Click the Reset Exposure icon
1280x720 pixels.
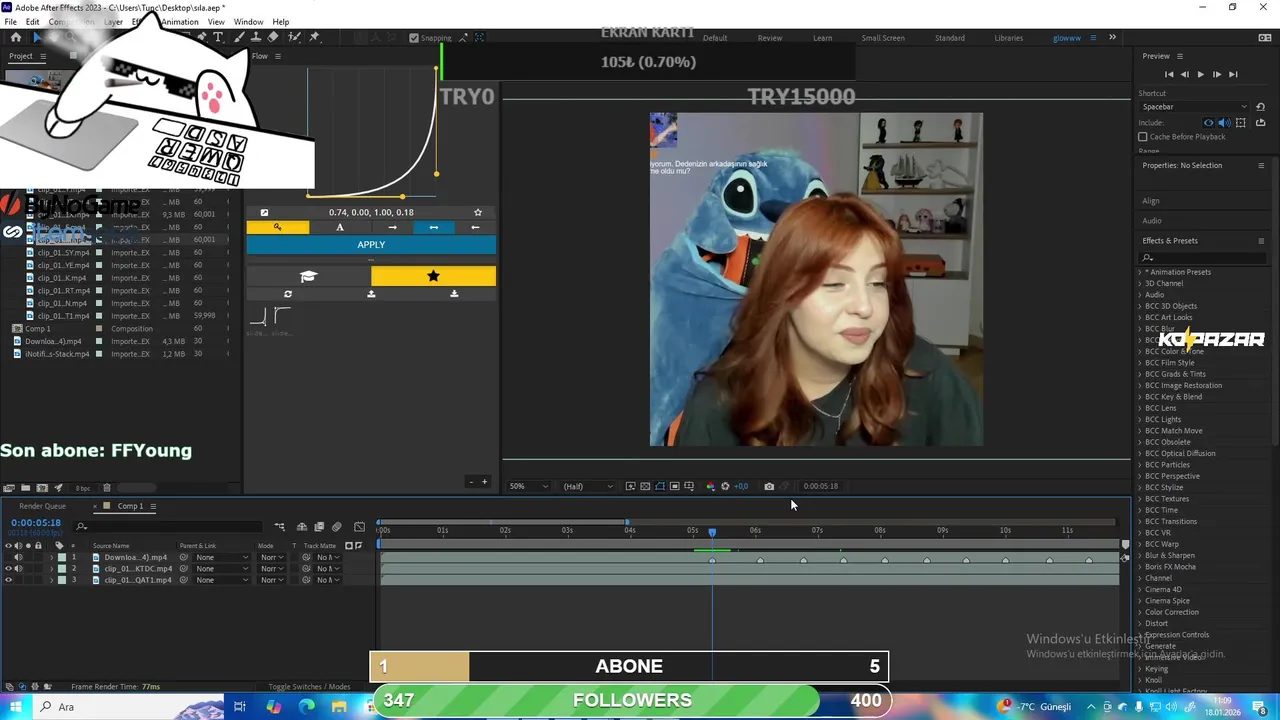click(725, 486)
